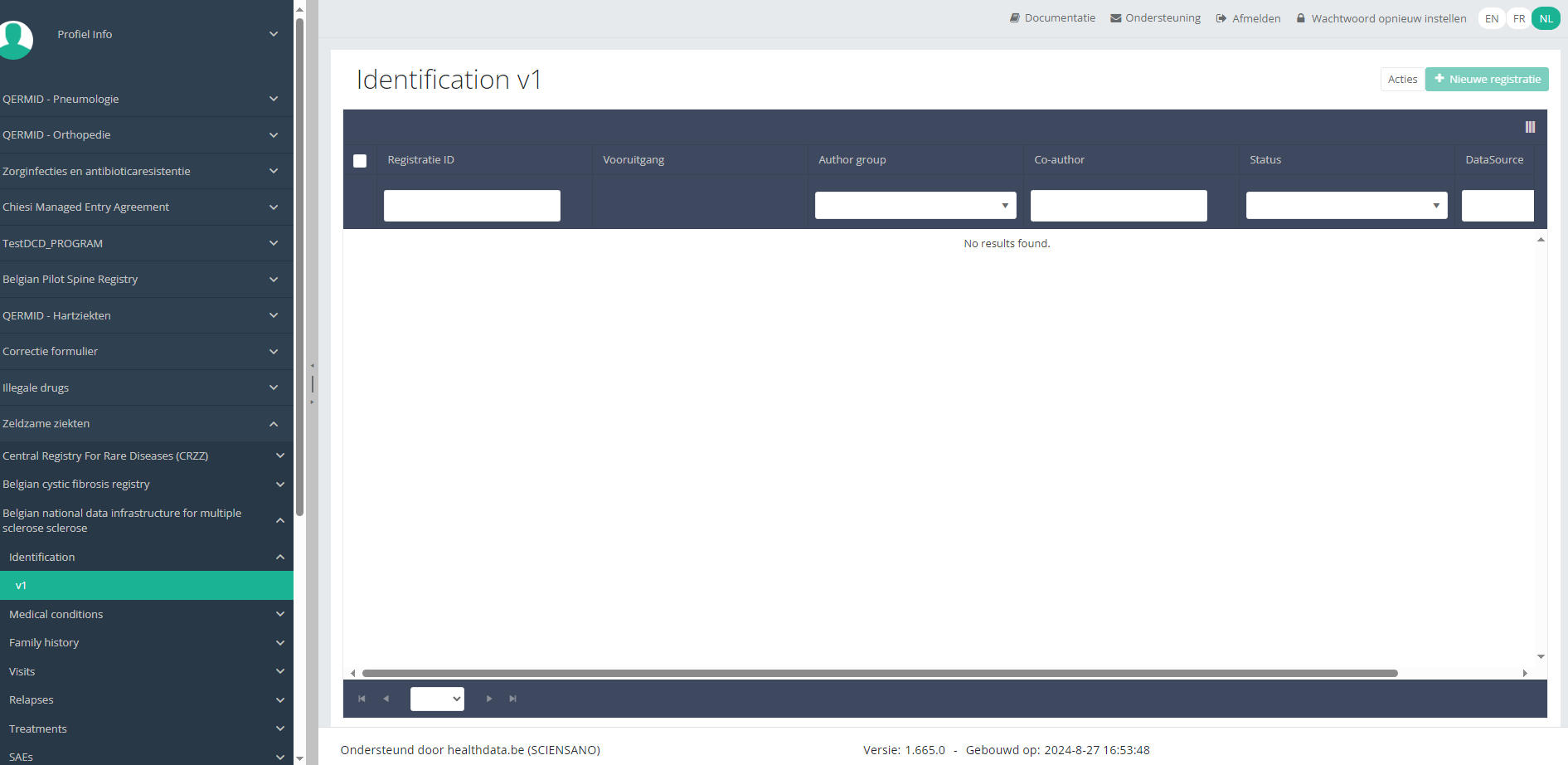Image resolution: width=1568 pixels, height=765 pixels.
Task: Go to previous page of results
Action: pos(386,699)
